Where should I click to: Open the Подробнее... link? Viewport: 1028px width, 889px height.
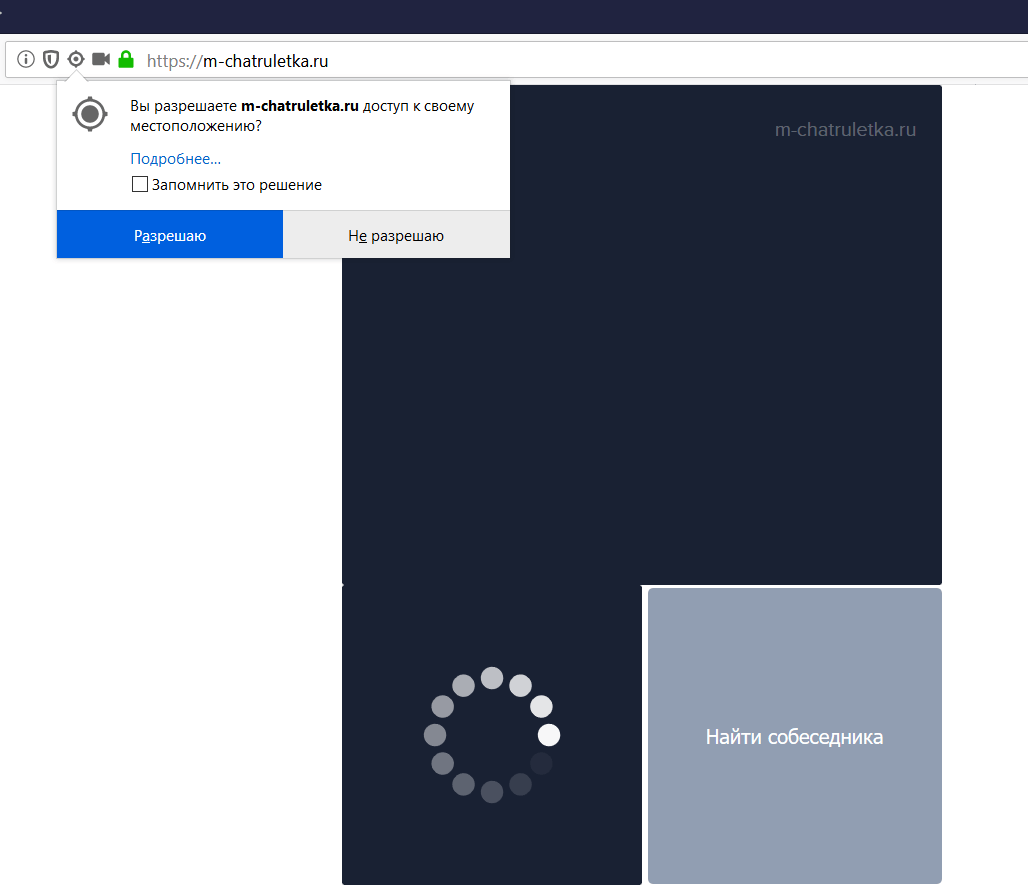coord(176,159)
